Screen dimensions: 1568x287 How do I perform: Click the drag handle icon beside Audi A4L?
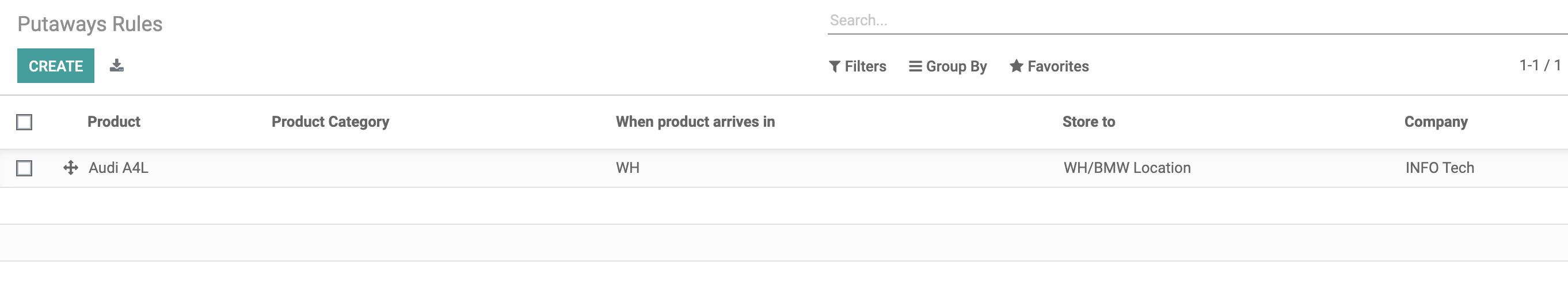tap(71, 168)
